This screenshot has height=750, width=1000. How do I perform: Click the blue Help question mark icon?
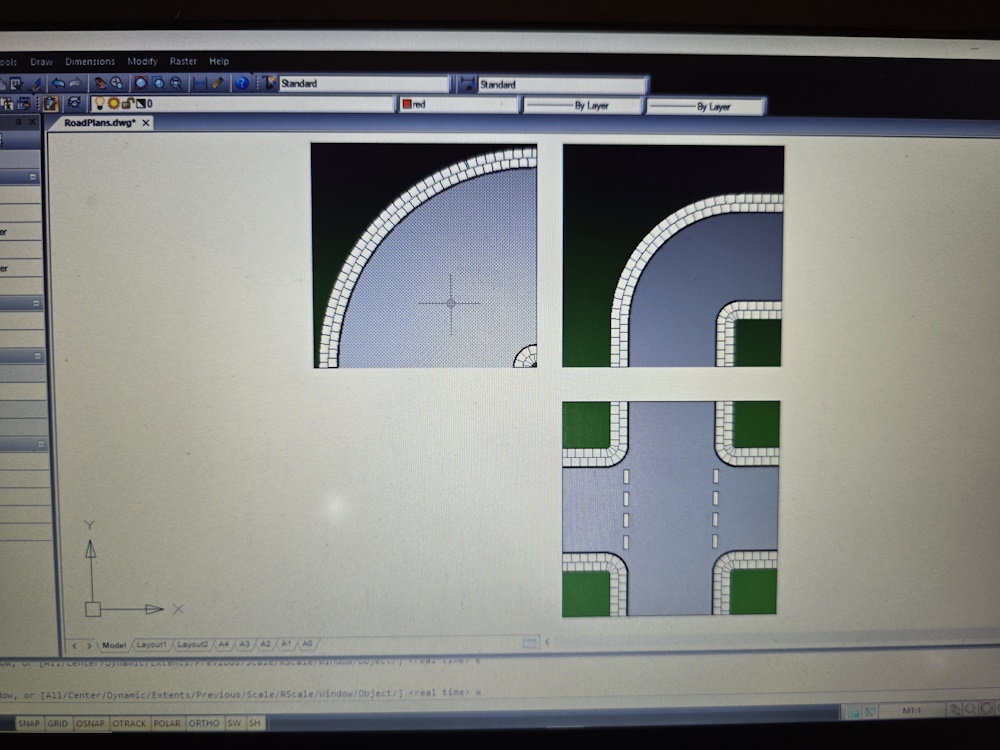pyautogui.click(x=242, y=84)
